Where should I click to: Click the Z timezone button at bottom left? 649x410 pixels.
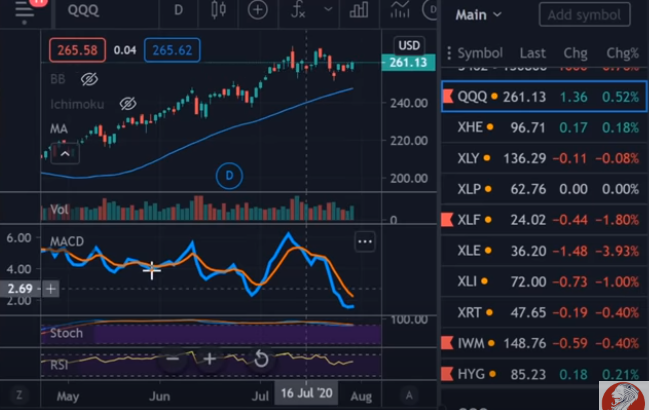click(19, 395)
